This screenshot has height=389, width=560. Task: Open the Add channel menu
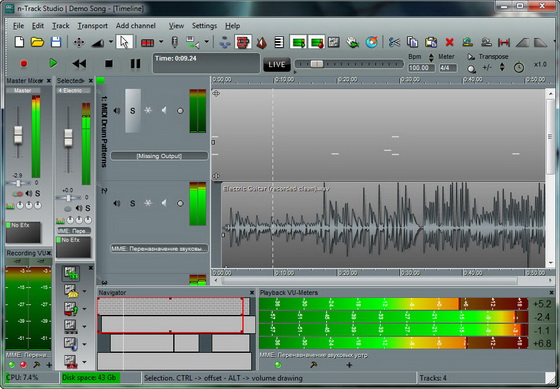[x=136, y=26]
